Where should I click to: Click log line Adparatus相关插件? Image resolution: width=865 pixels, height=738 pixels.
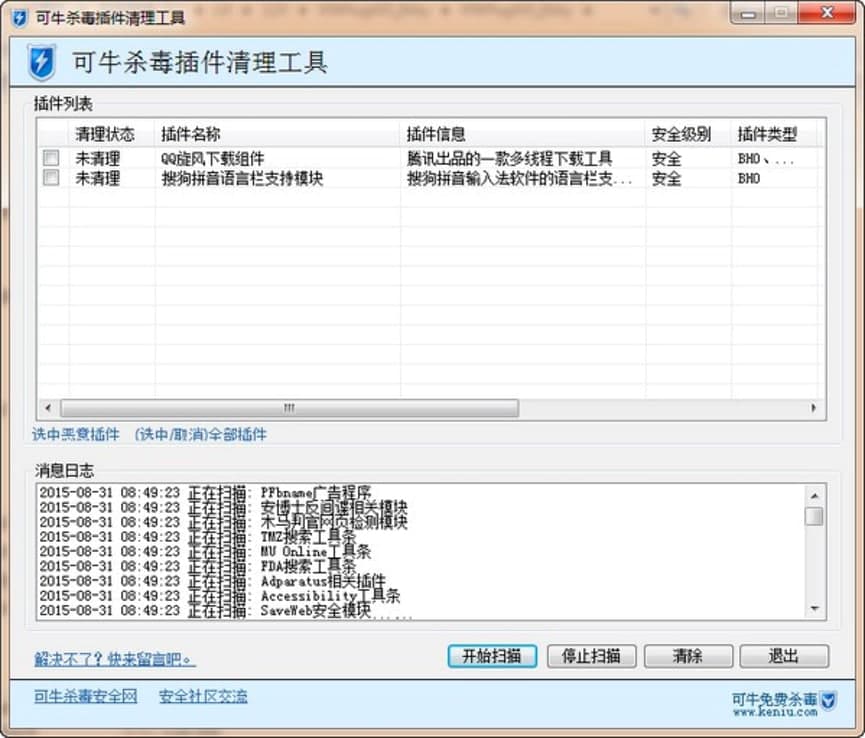(212, 581)
